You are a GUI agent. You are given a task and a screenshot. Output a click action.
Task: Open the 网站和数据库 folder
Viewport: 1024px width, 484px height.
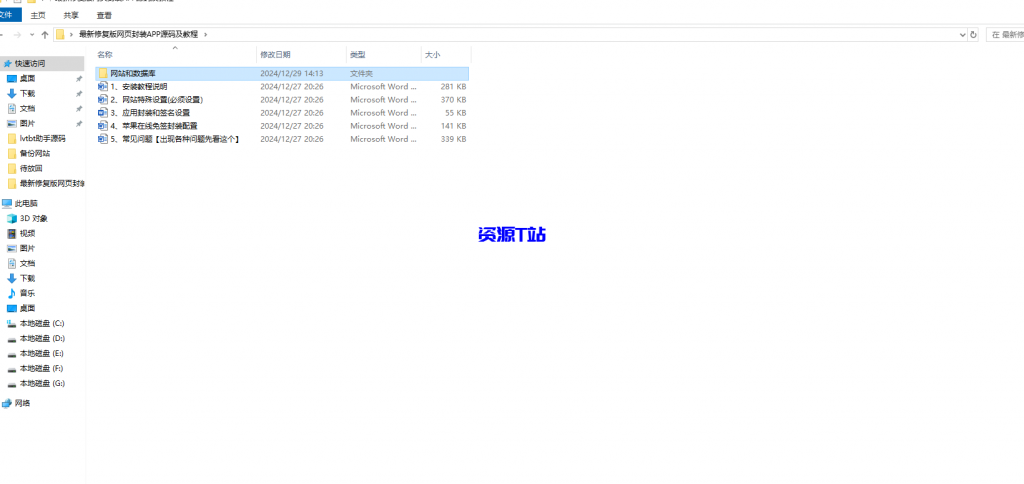pos(133,73)
